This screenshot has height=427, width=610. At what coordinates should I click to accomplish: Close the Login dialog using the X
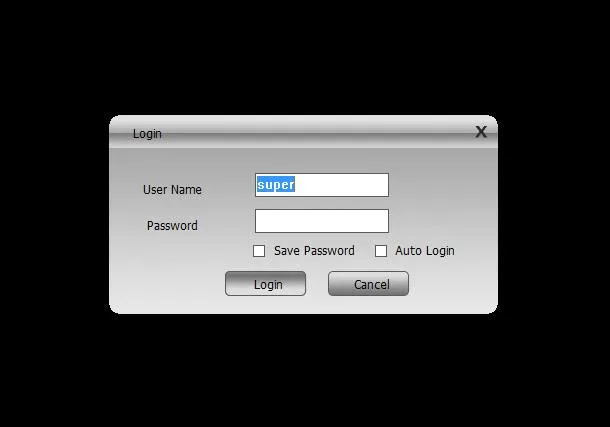(481, 132)
